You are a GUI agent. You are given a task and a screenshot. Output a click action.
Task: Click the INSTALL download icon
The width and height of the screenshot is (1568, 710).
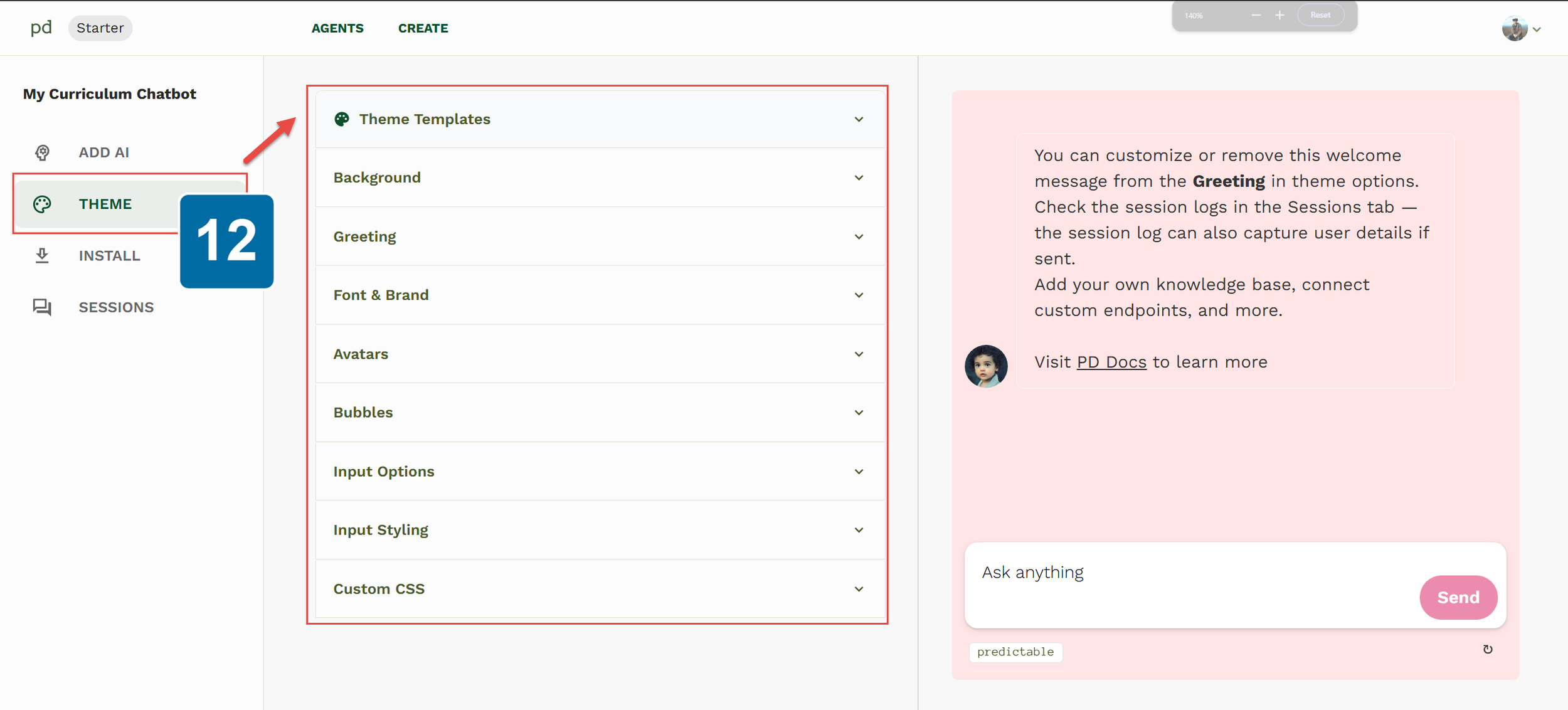click(42, 255)
